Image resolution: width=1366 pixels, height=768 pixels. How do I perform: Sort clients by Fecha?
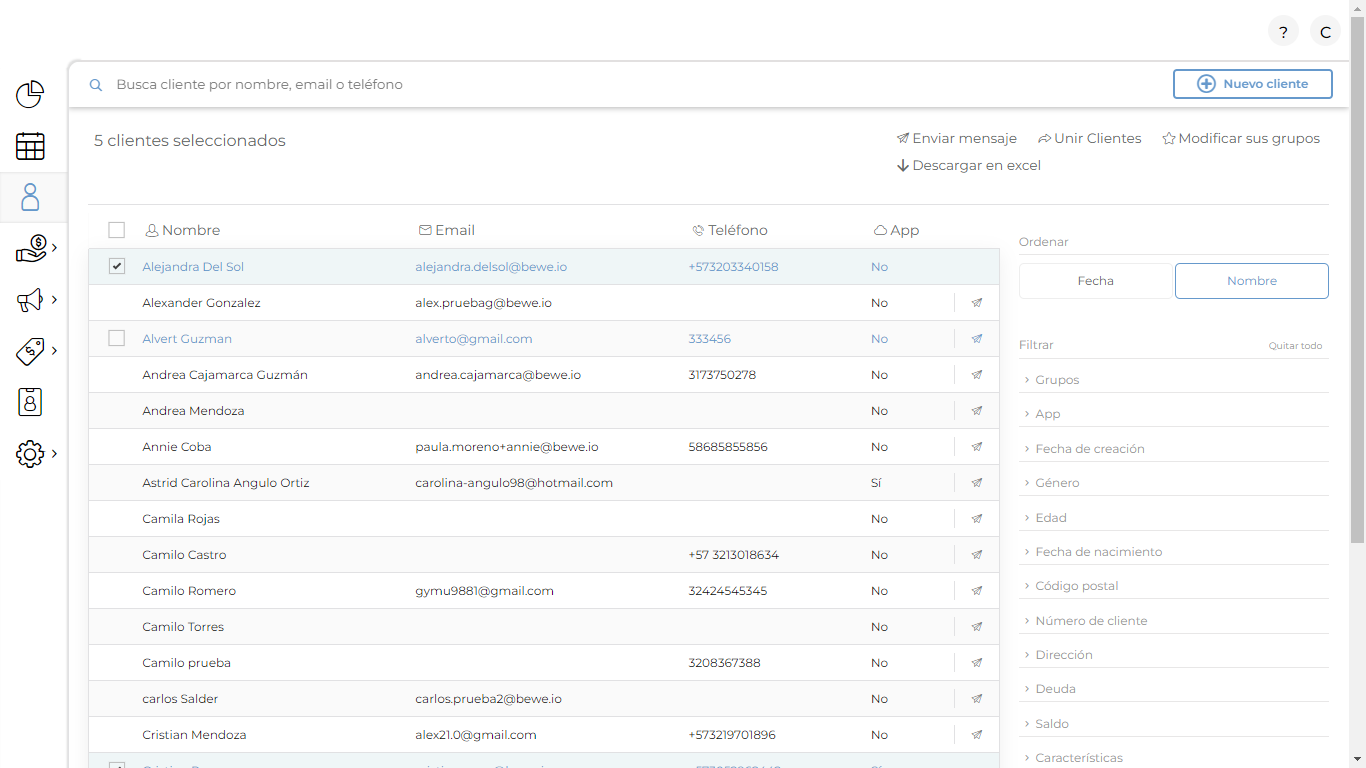[x=1095, y=281]
